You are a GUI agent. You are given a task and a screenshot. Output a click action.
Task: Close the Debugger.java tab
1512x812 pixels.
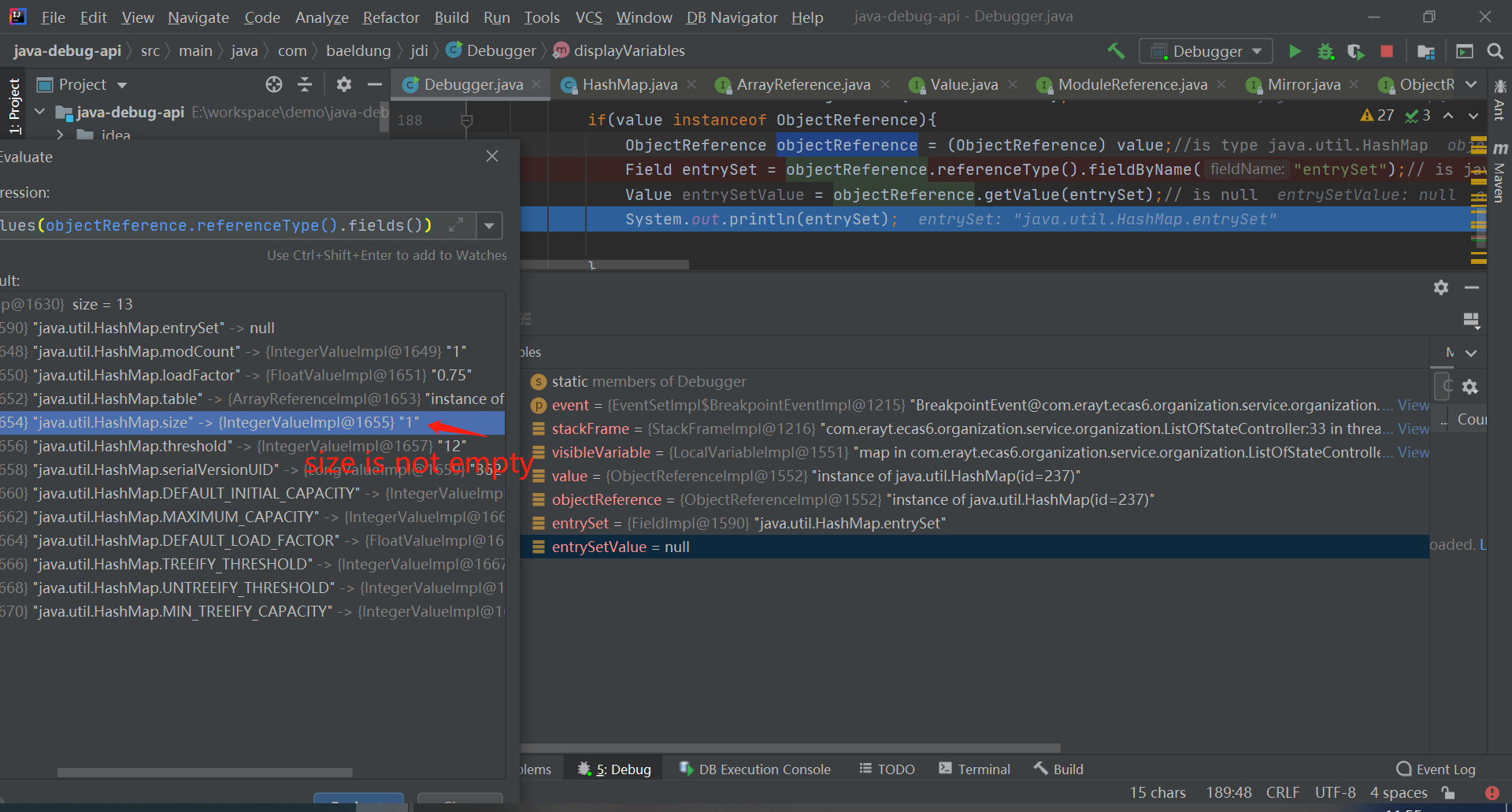[x=536, y=84]
